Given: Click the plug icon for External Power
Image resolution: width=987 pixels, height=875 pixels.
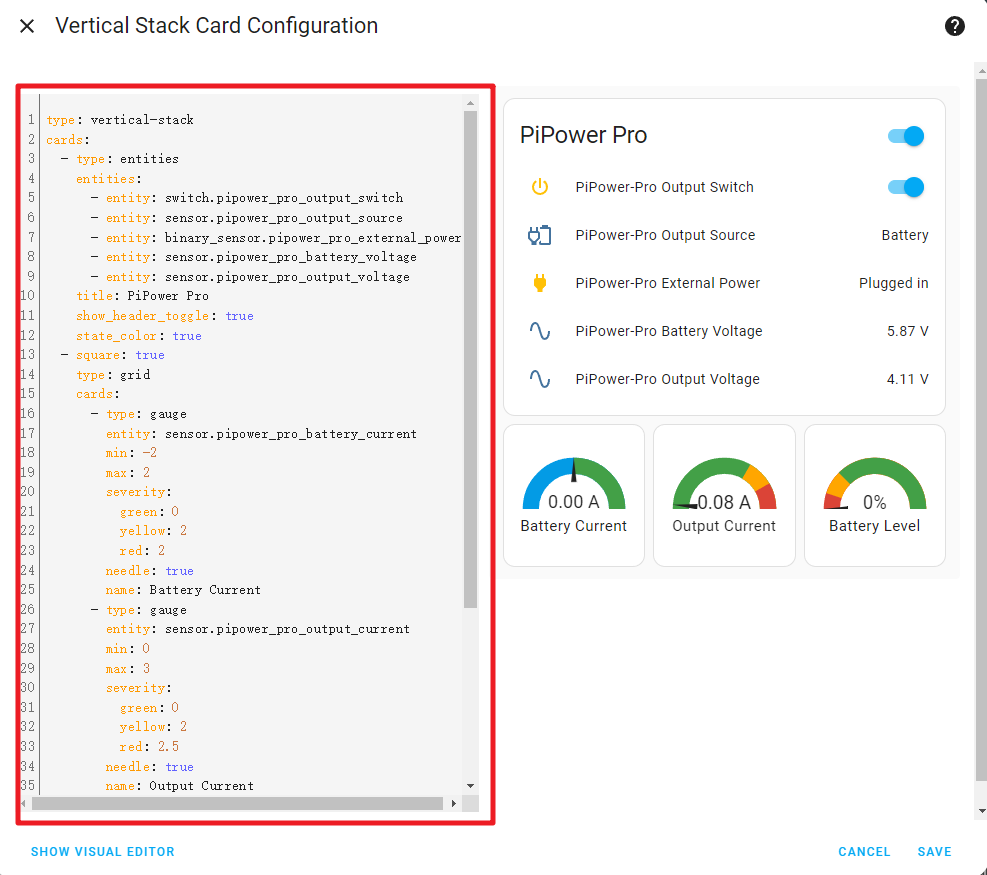Looking at the screenshot, I should click(x=539, y=283).
